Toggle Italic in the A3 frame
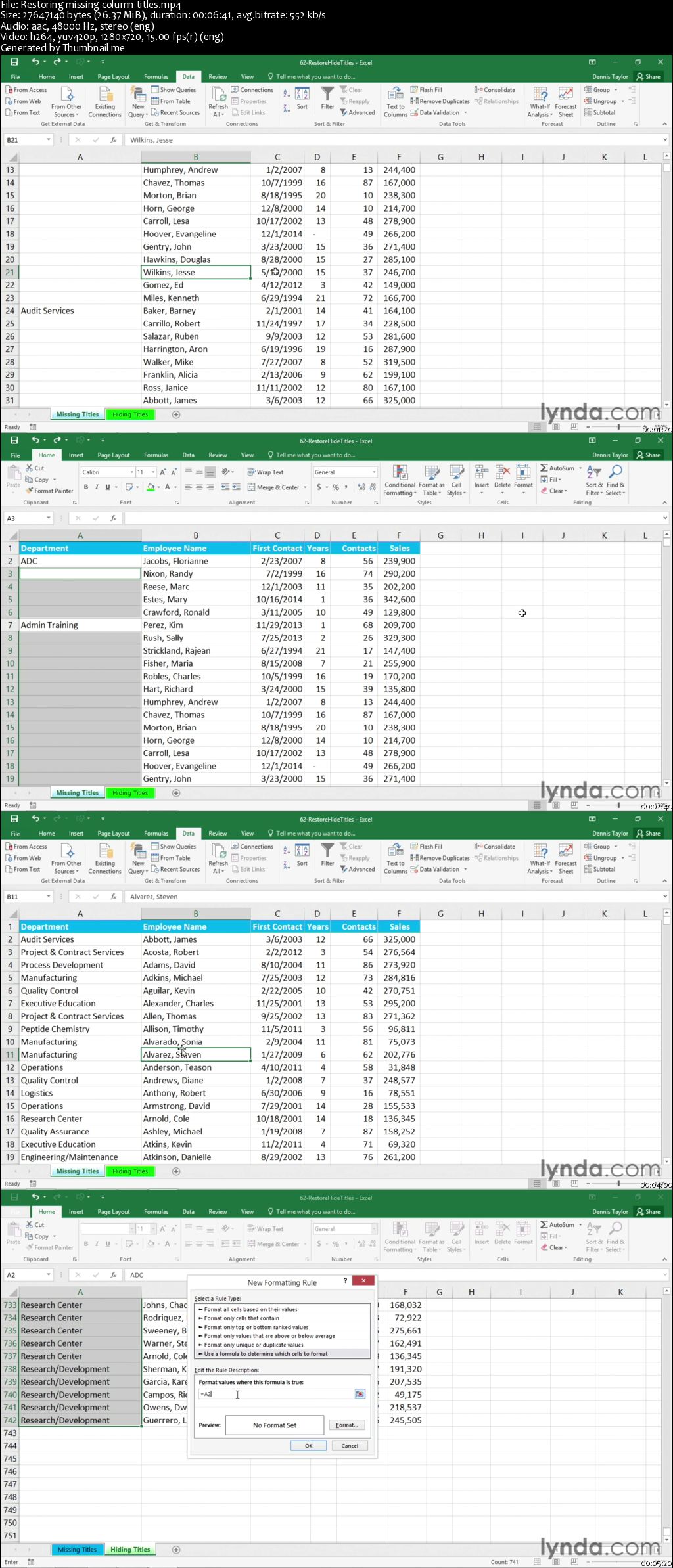Viewport: 673px width, 1568px height. click(x=97, y=487)
